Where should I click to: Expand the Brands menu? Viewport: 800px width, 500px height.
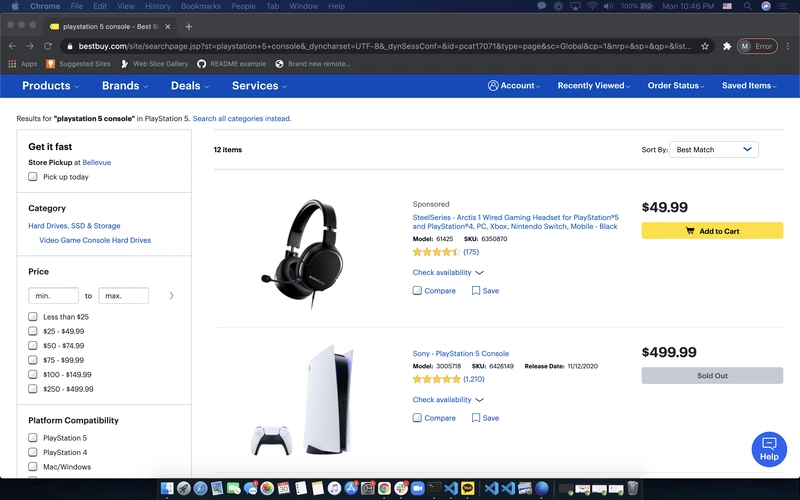(x=124, y=86)
